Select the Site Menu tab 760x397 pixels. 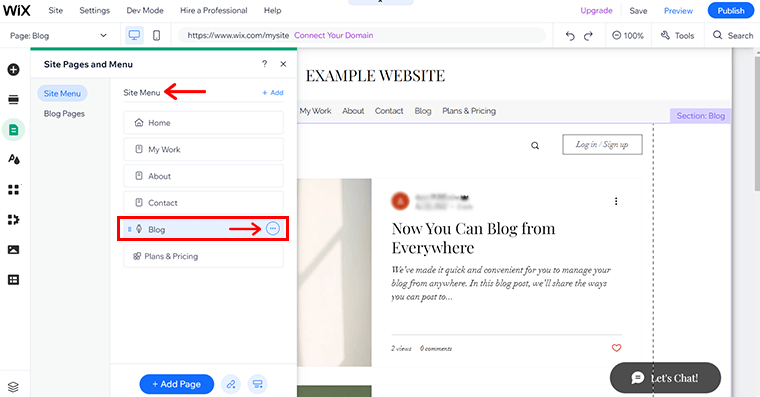coord(62,93)
